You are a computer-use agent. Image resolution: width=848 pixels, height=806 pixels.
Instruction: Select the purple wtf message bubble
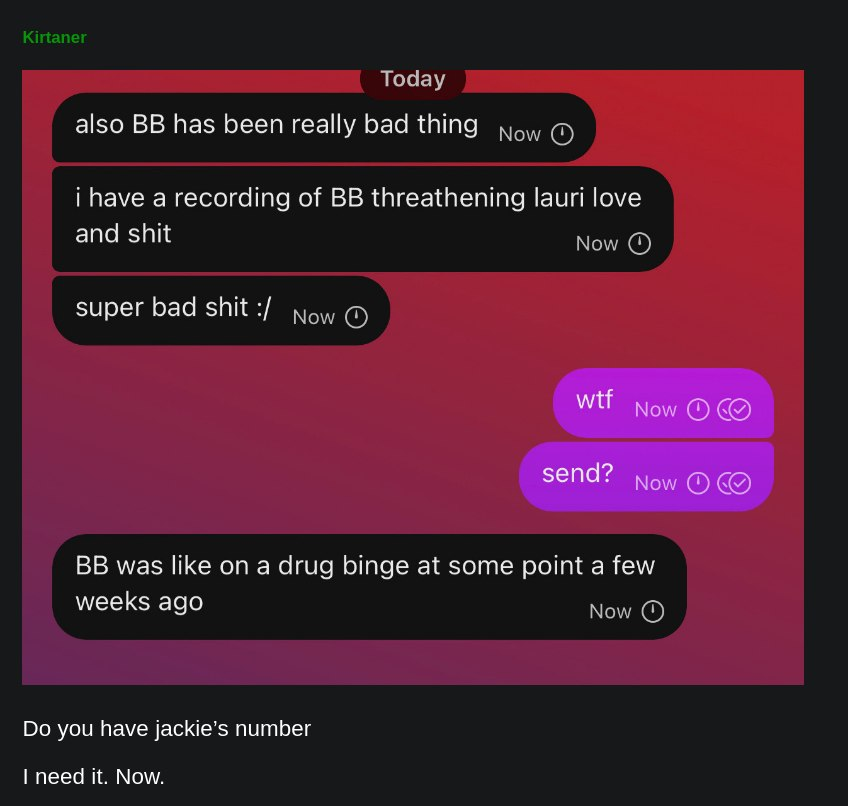(x=663, y=403)
